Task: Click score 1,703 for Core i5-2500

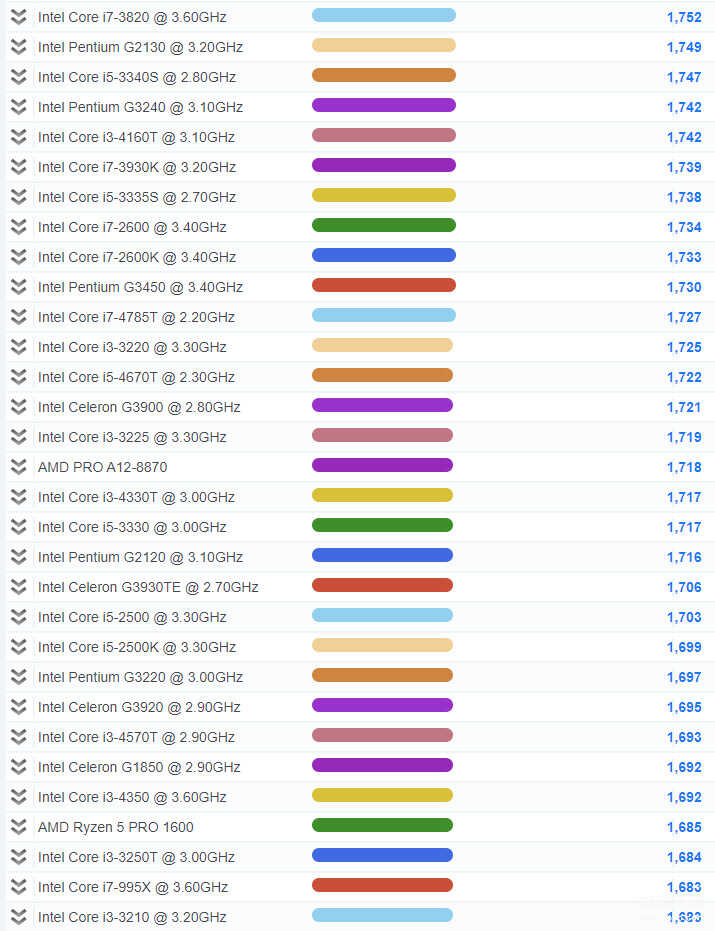Action: [684, 617]
